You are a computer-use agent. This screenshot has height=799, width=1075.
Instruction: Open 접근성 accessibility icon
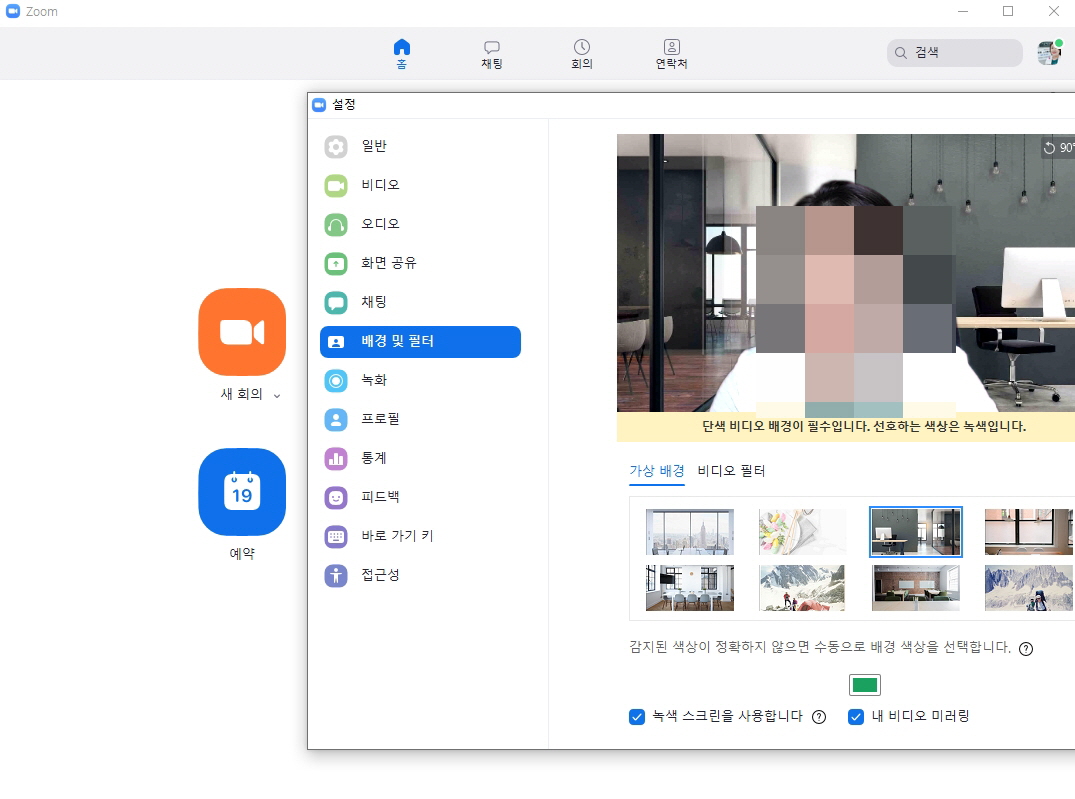pyautogui.click(x=336, y=575)
